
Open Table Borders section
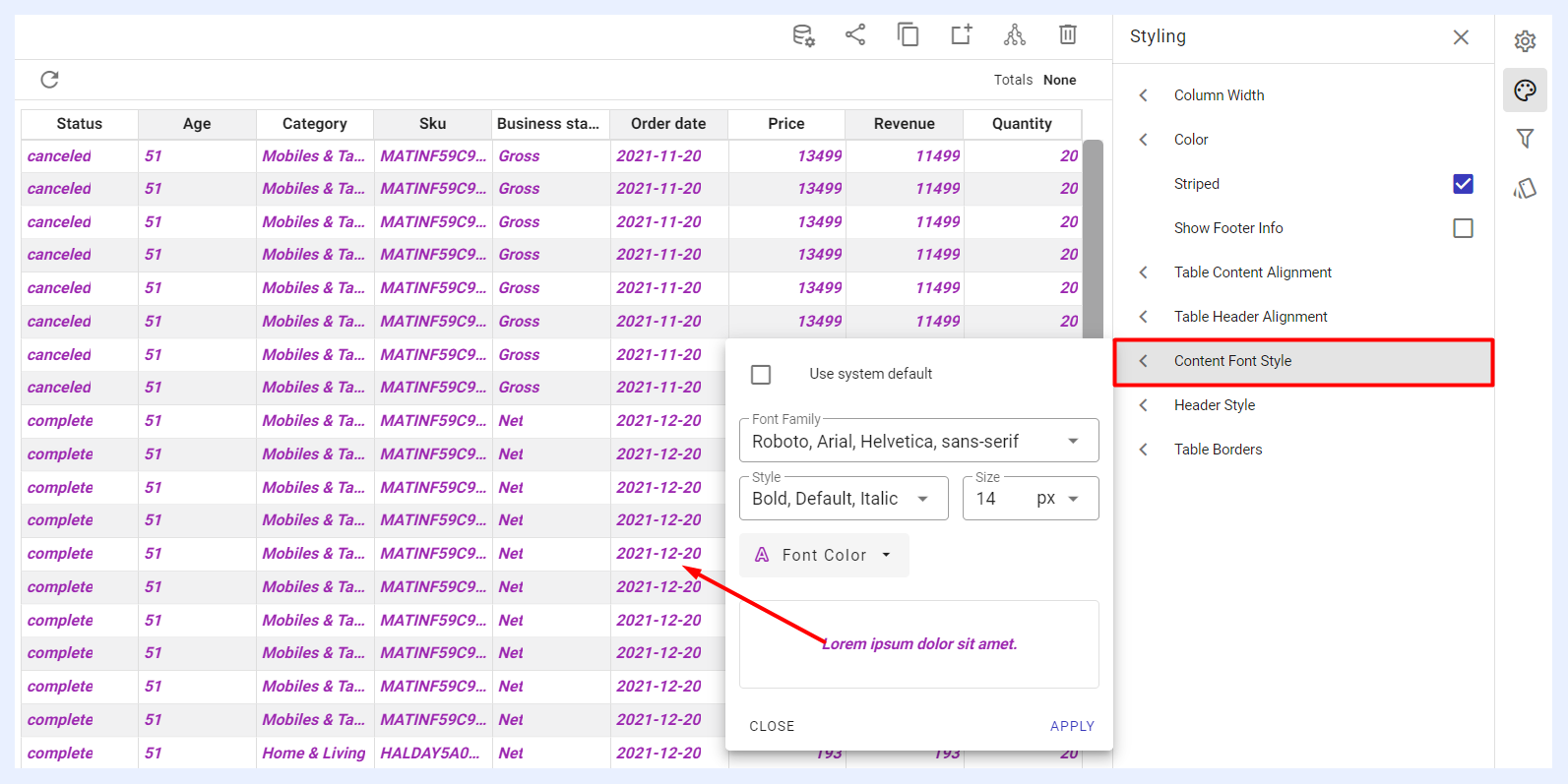click(1303, 450)
